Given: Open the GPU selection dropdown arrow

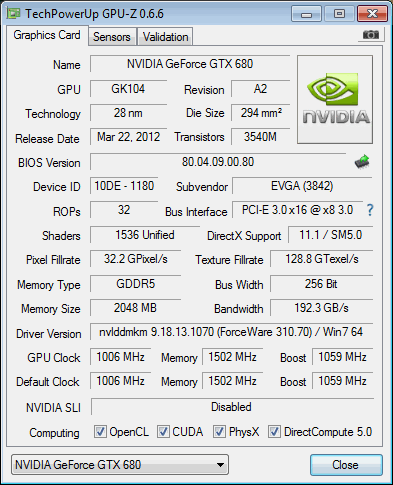Looking at the screenshot, I should 220,465.
